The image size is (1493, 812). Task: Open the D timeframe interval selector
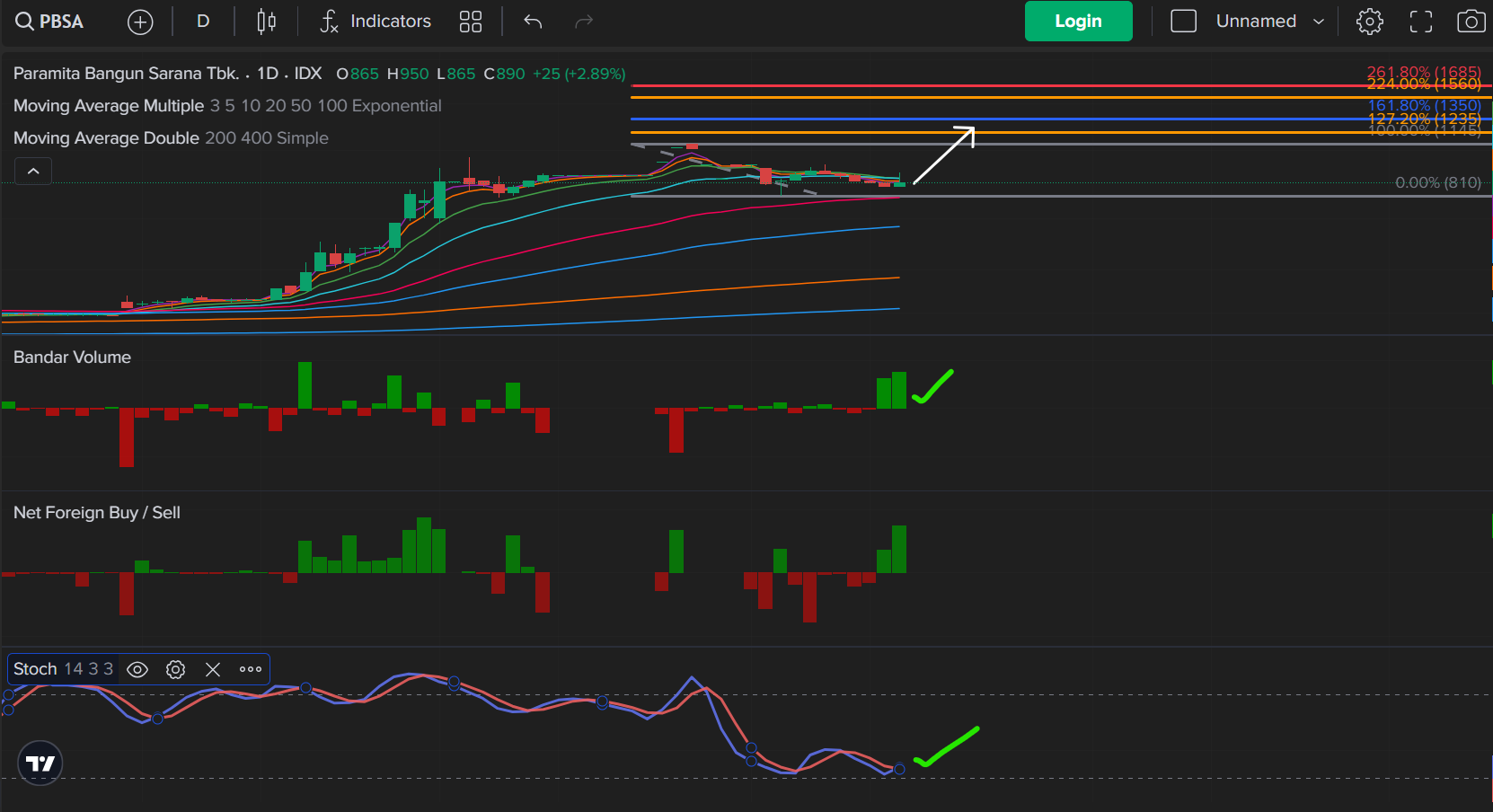203,22
